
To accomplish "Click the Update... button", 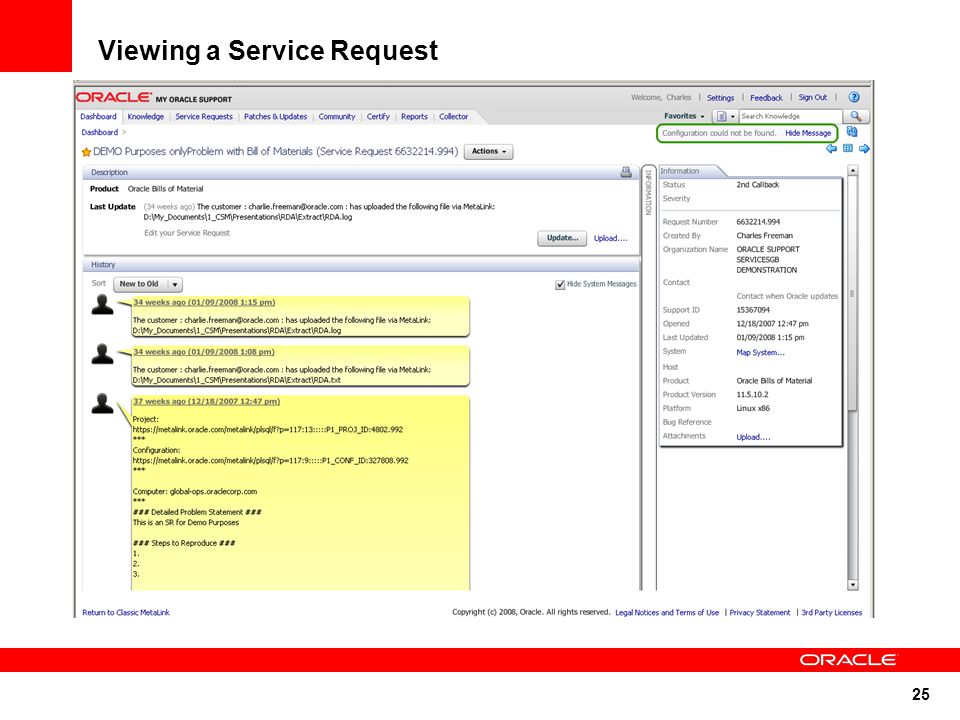I will coord(562,238).
